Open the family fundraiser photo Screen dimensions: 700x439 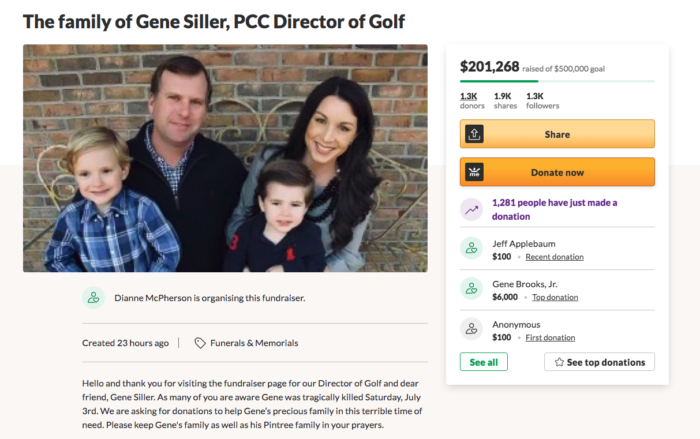coord(225,158)
